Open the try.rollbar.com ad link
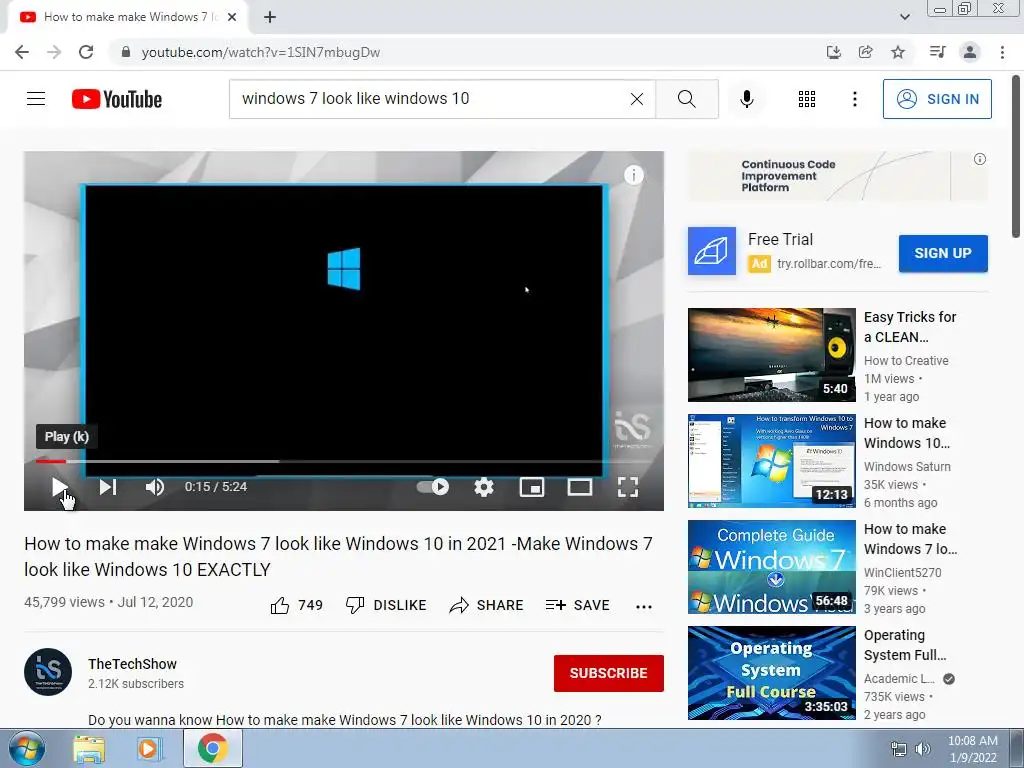This screenshot has width=1024, height=768. coord(829,264)
